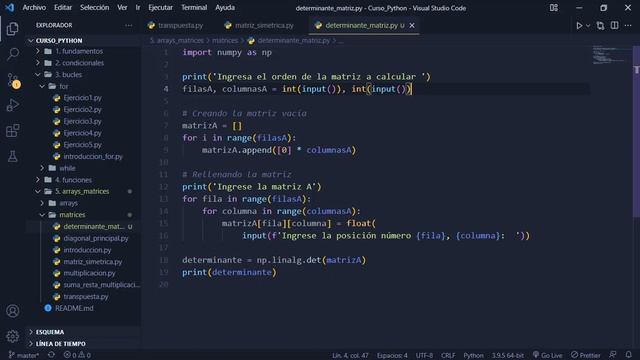This screenshot has height=360, width=640.
Task: Customize layout icon in title bar
Action: [553, 8]
